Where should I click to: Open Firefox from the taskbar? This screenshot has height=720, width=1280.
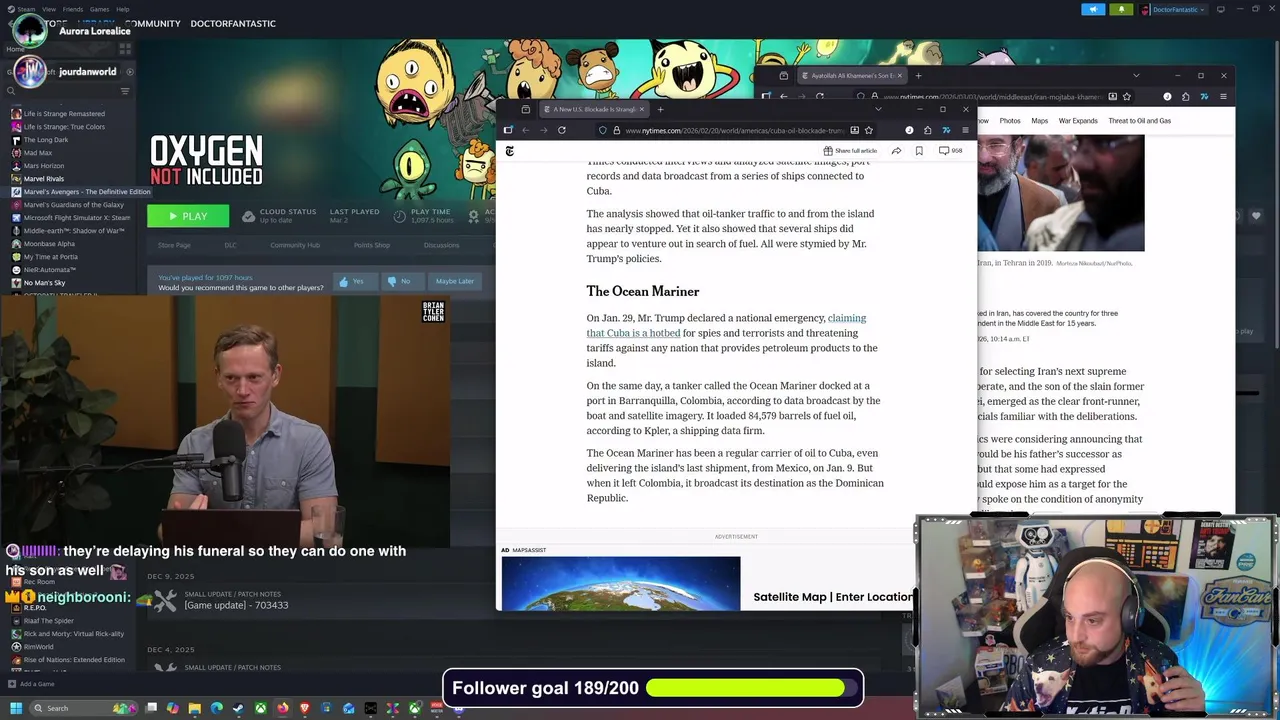pos(283,708)
